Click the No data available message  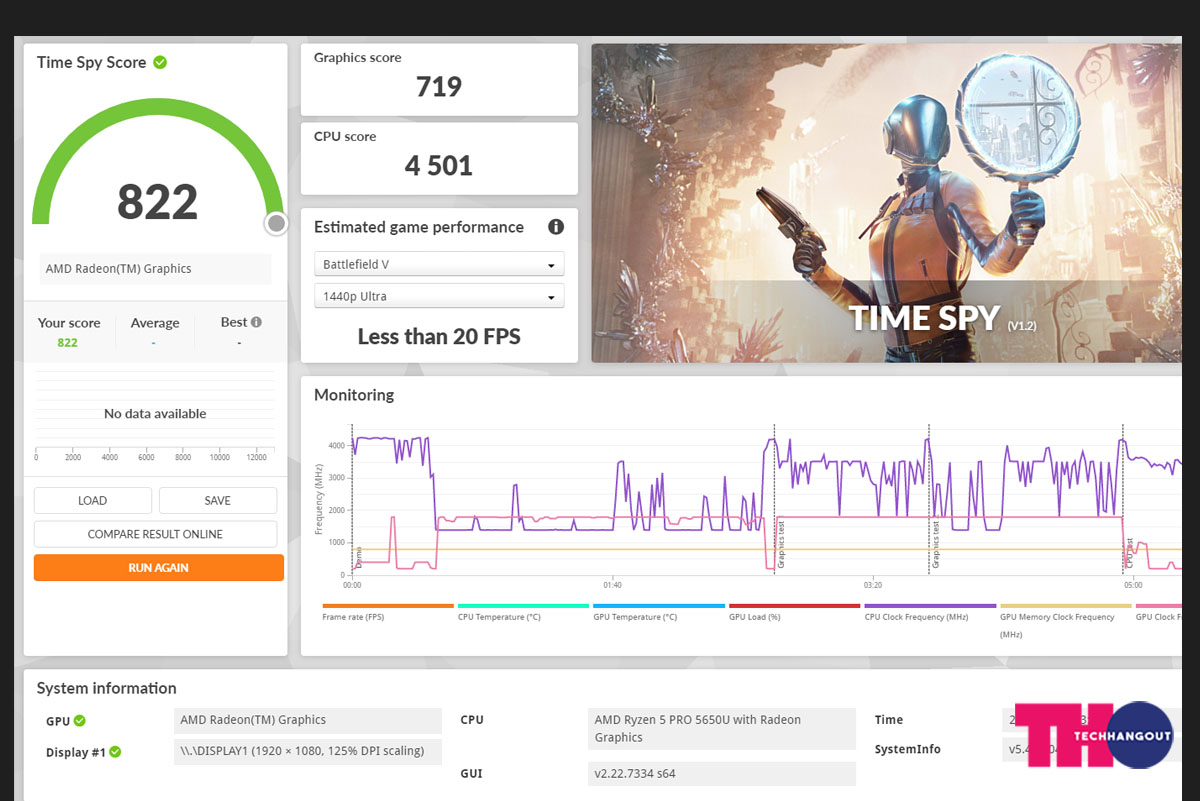tap(155, 414)
